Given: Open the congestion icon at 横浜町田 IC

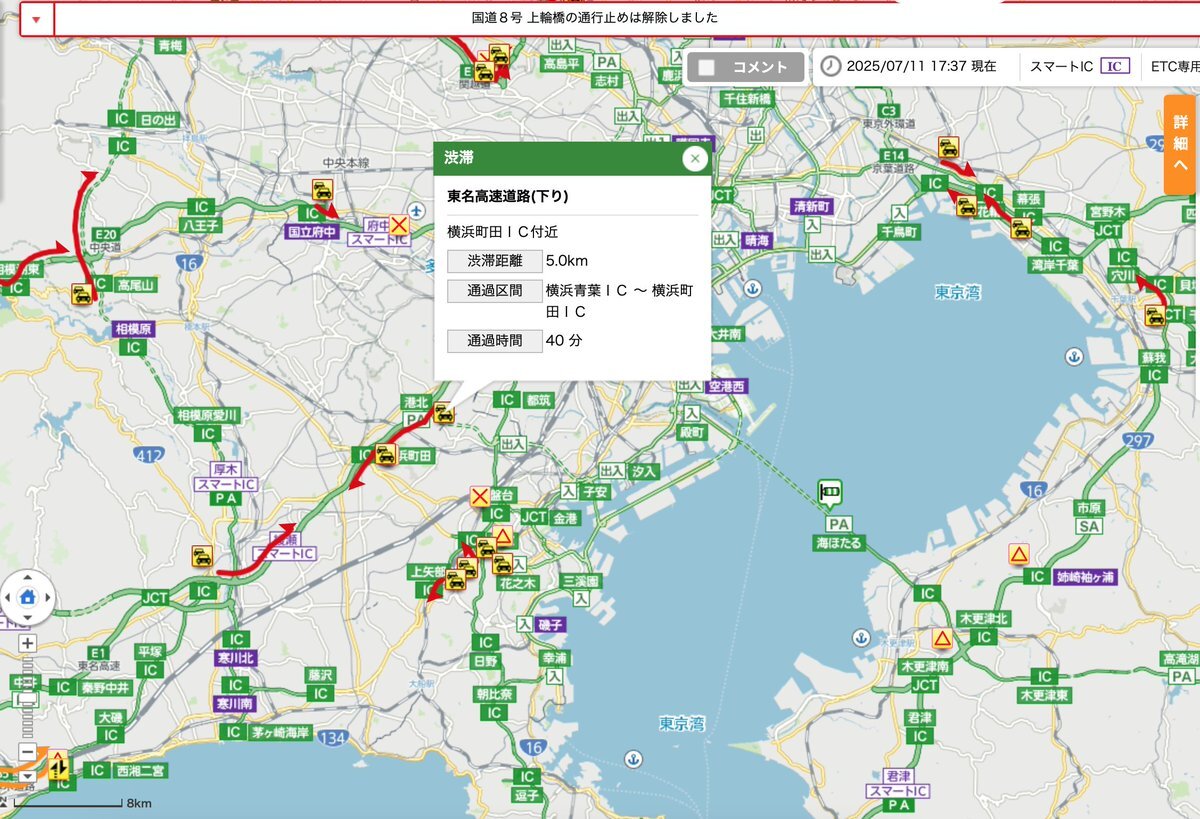Looking at the screenshot, I should 385,455.
